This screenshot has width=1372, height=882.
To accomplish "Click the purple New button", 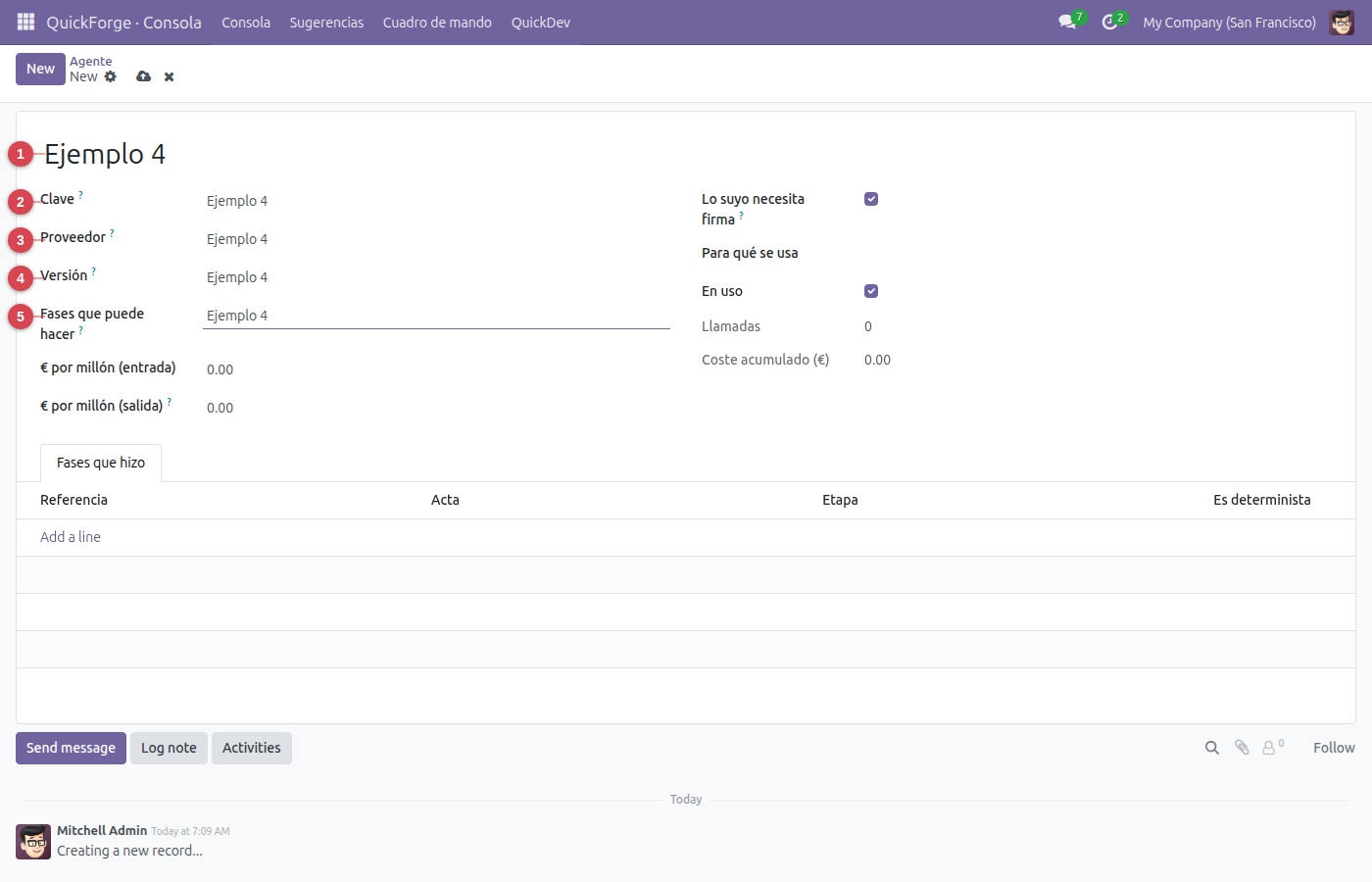I will click(x=40, y=69).
